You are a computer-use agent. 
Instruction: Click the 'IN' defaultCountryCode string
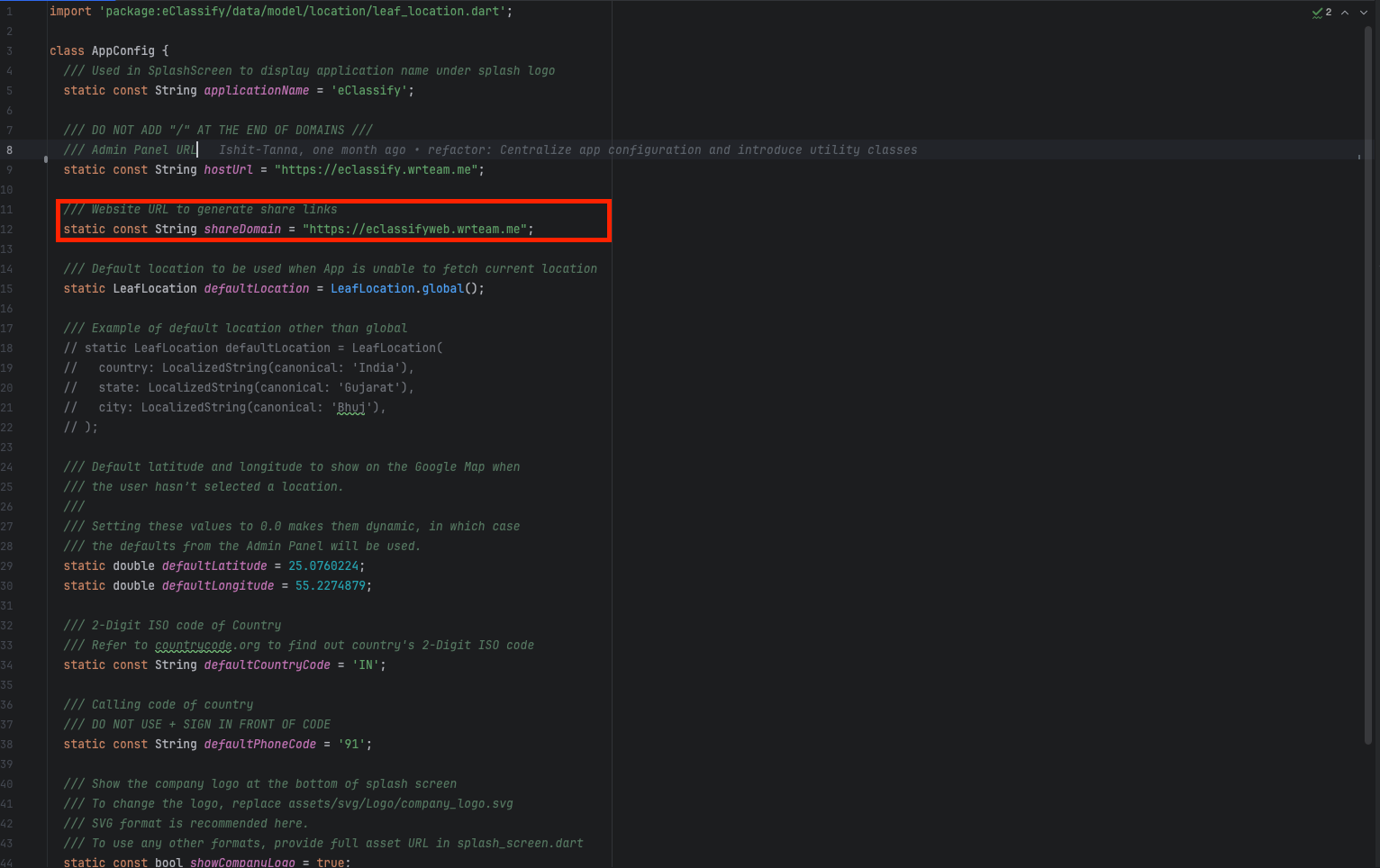click(365, 665)
